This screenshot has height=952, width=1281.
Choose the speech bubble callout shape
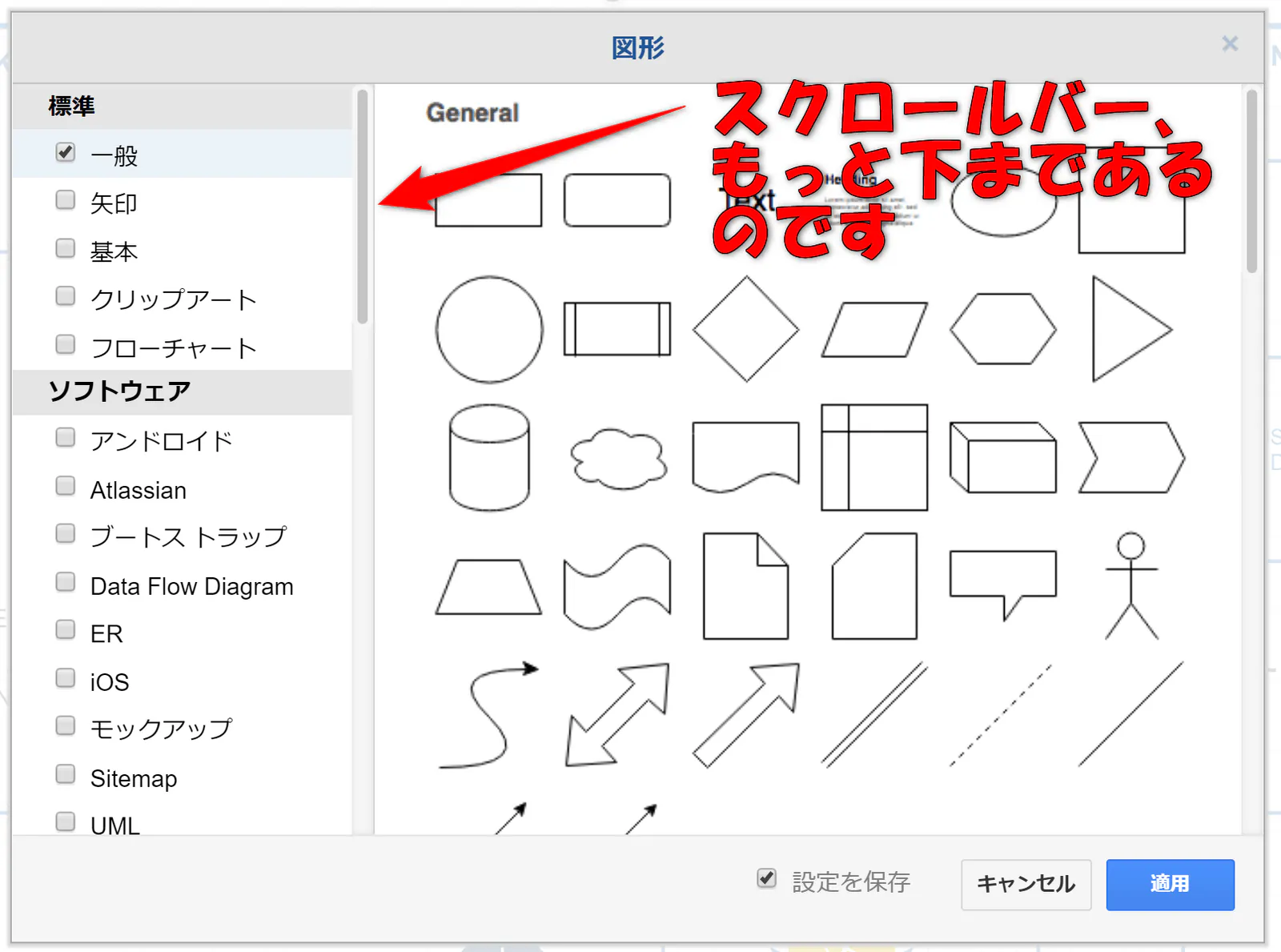coord(1003,585)
